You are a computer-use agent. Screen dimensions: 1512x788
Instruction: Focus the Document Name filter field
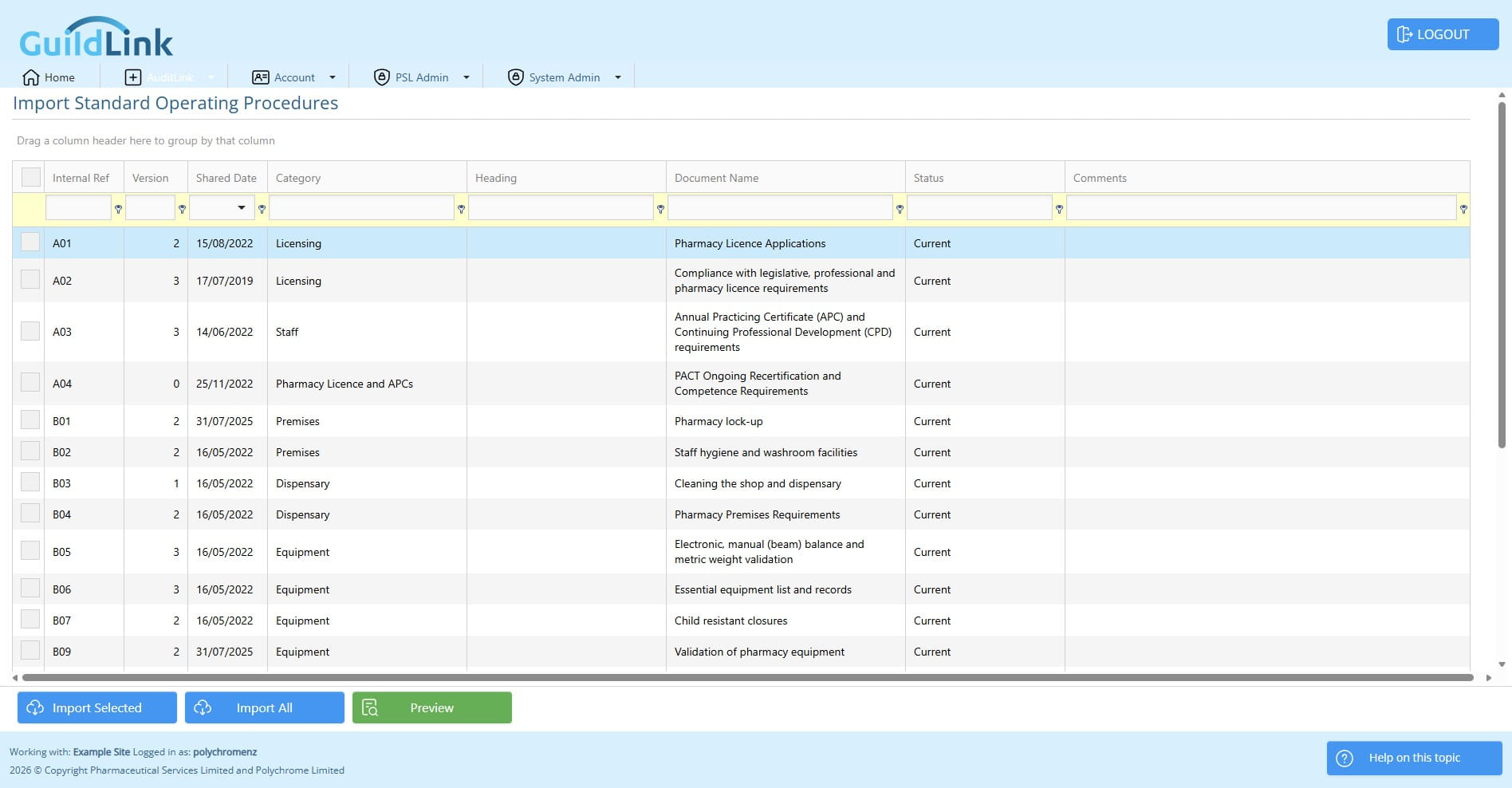pos(780,208)
